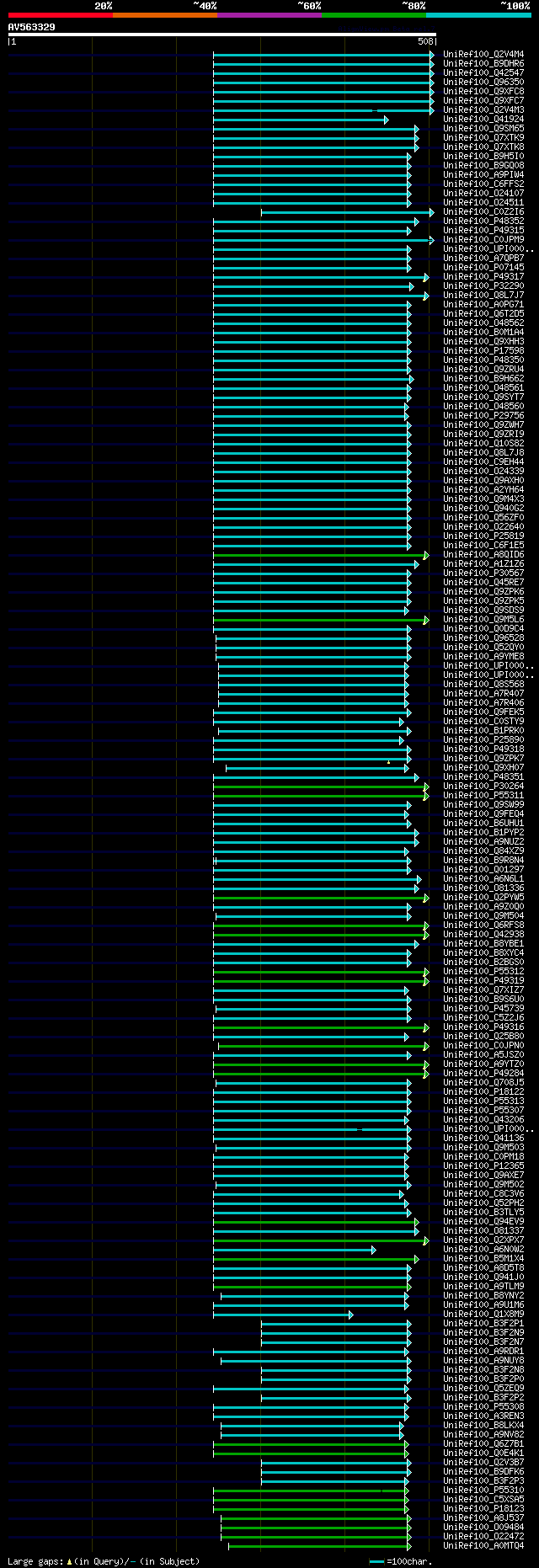Select the UniRef100_B1PRK0 label
The width and height of the screenshot is (539, 1568).
click(483, 731)
